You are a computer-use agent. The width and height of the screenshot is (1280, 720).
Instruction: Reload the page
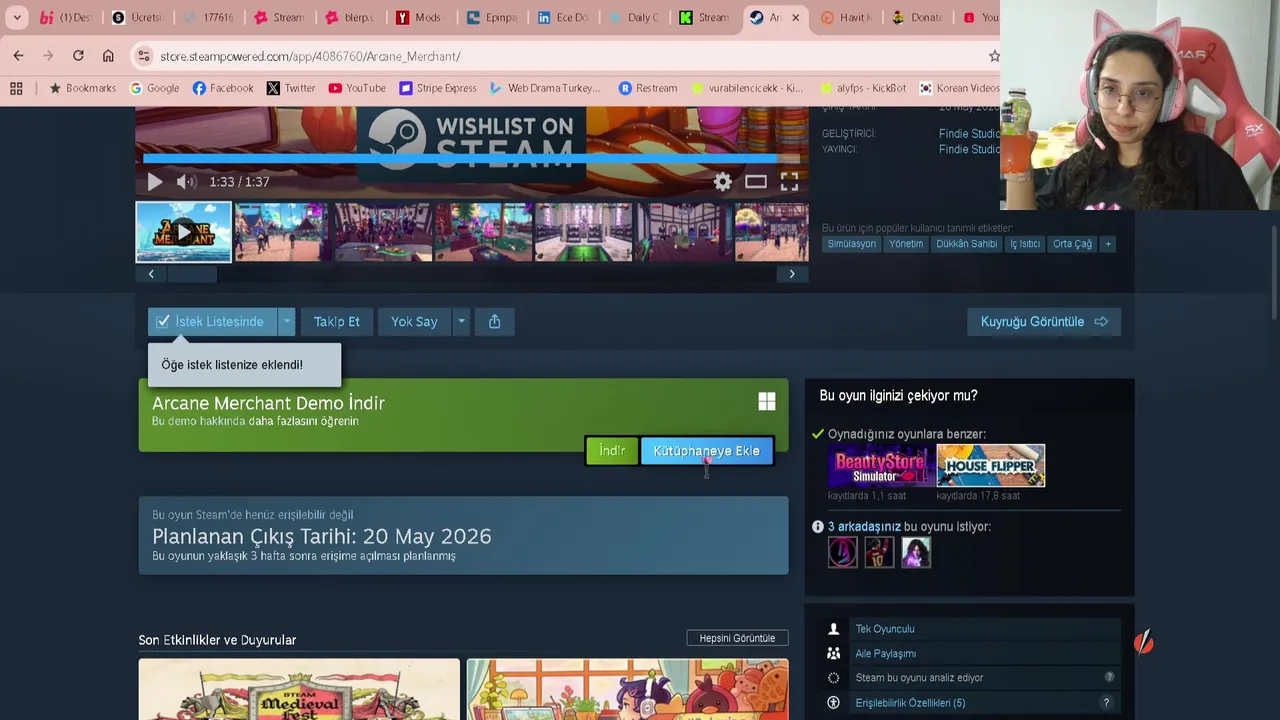tap(78, 56)
